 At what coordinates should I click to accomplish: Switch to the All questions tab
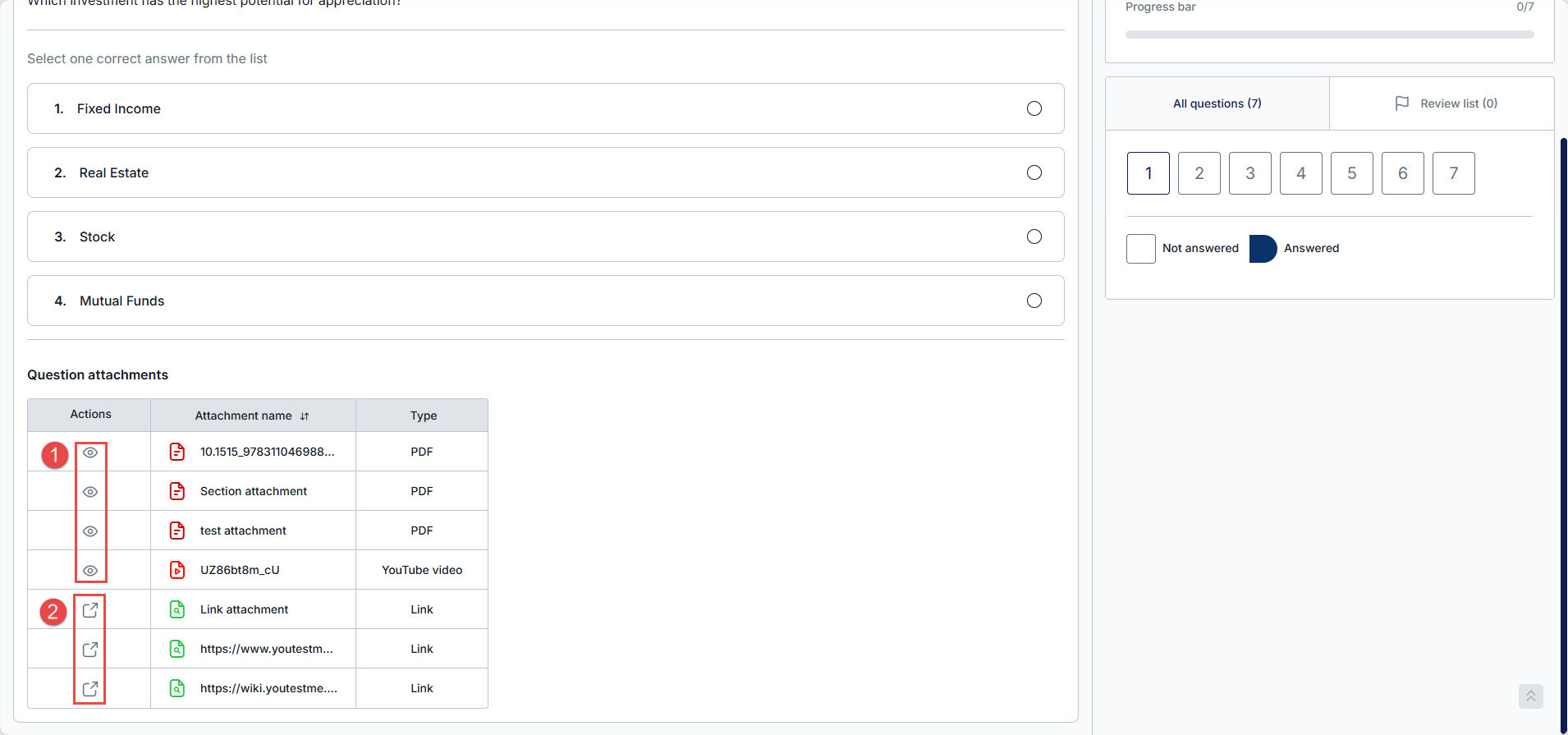coord(1217,103)
